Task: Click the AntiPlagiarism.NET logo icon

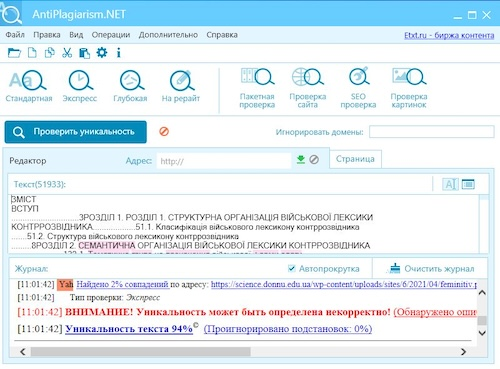Action: (11, 13)
